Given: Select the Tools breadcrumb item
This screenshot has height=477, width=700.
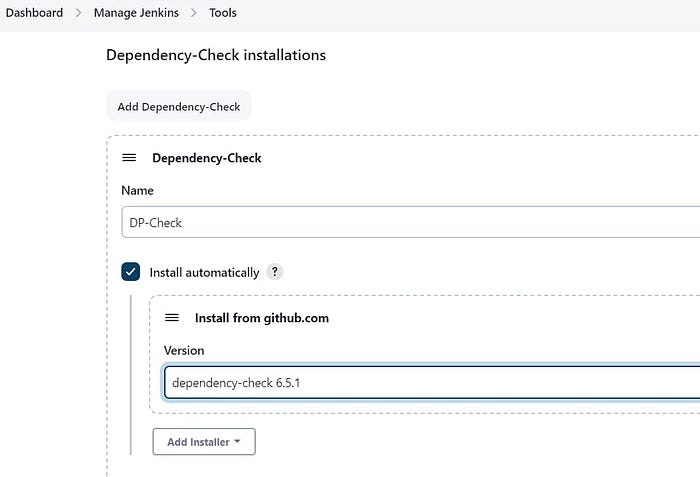Looking at the screenshot, I should click(x=223, y=13).
